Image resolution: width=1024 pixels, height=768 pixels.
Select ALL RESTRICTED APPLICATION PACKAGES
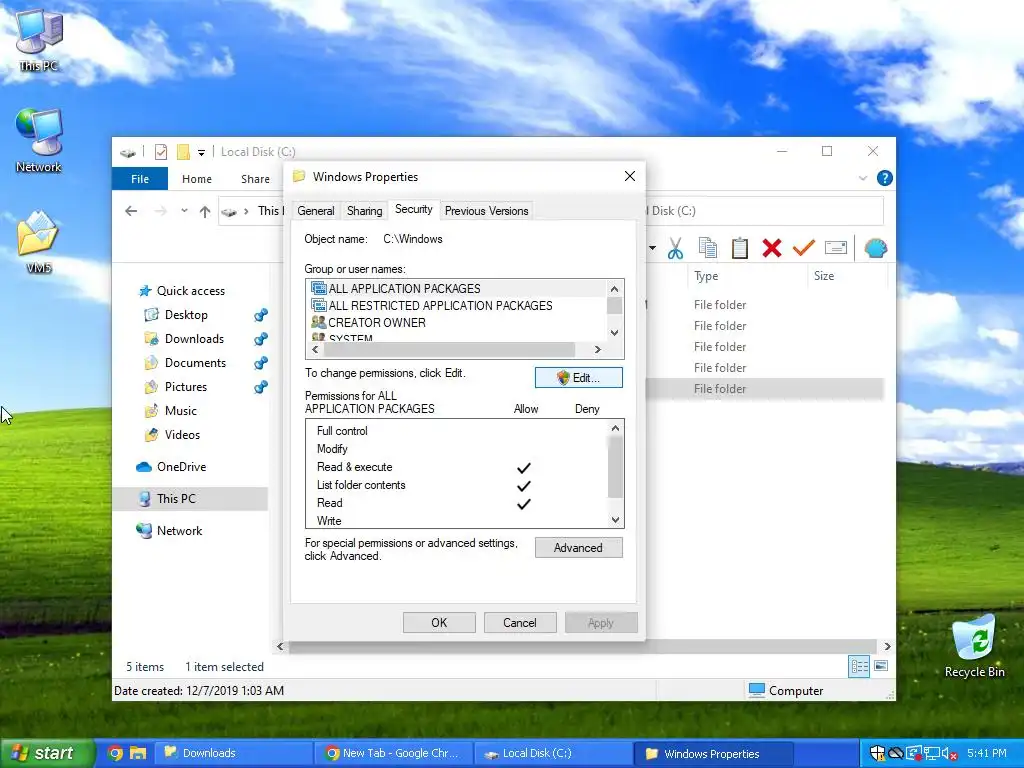click(455, 306)
